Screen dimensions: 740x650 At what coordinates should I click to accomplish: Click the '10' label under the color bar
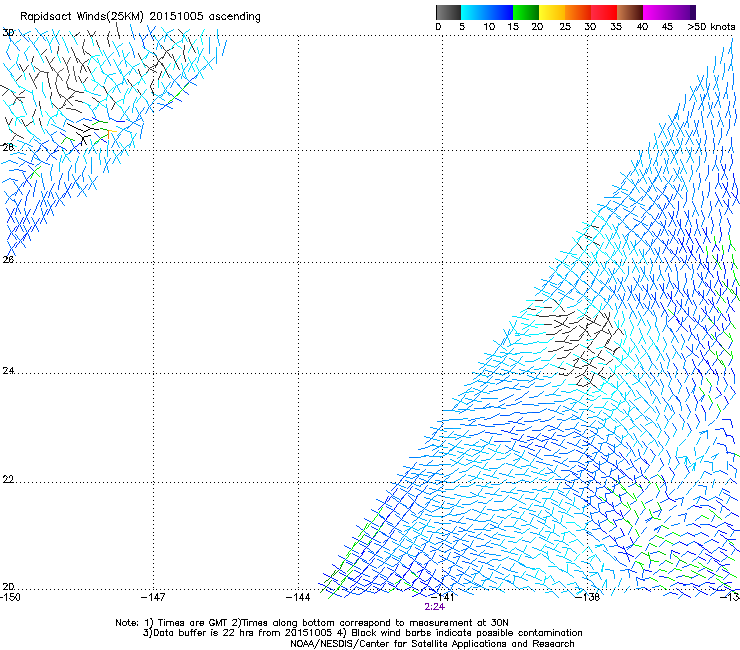tap(489, 27)
